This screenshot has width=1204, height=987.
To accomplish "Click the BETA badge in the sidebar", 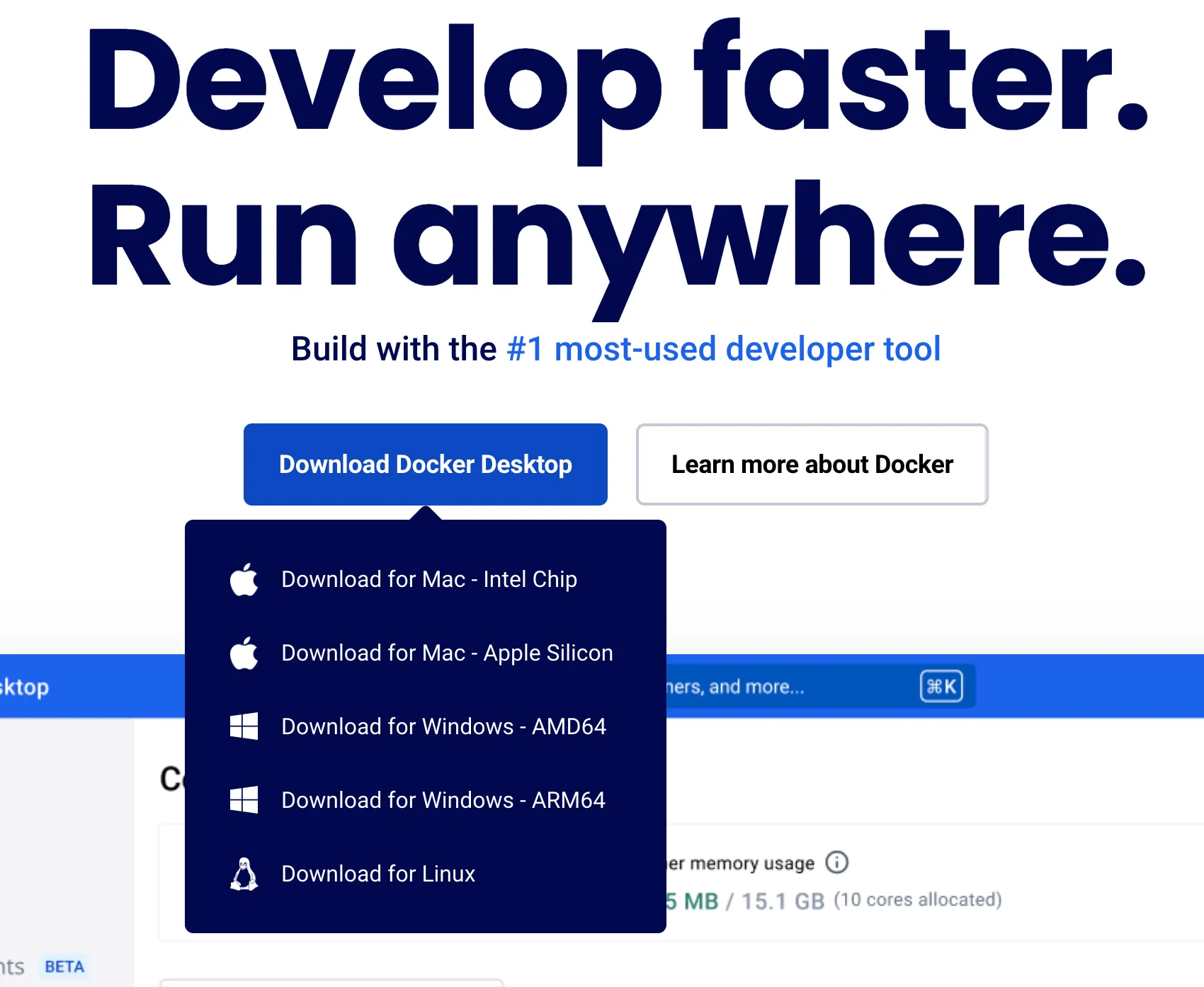I will pos(64,966).
